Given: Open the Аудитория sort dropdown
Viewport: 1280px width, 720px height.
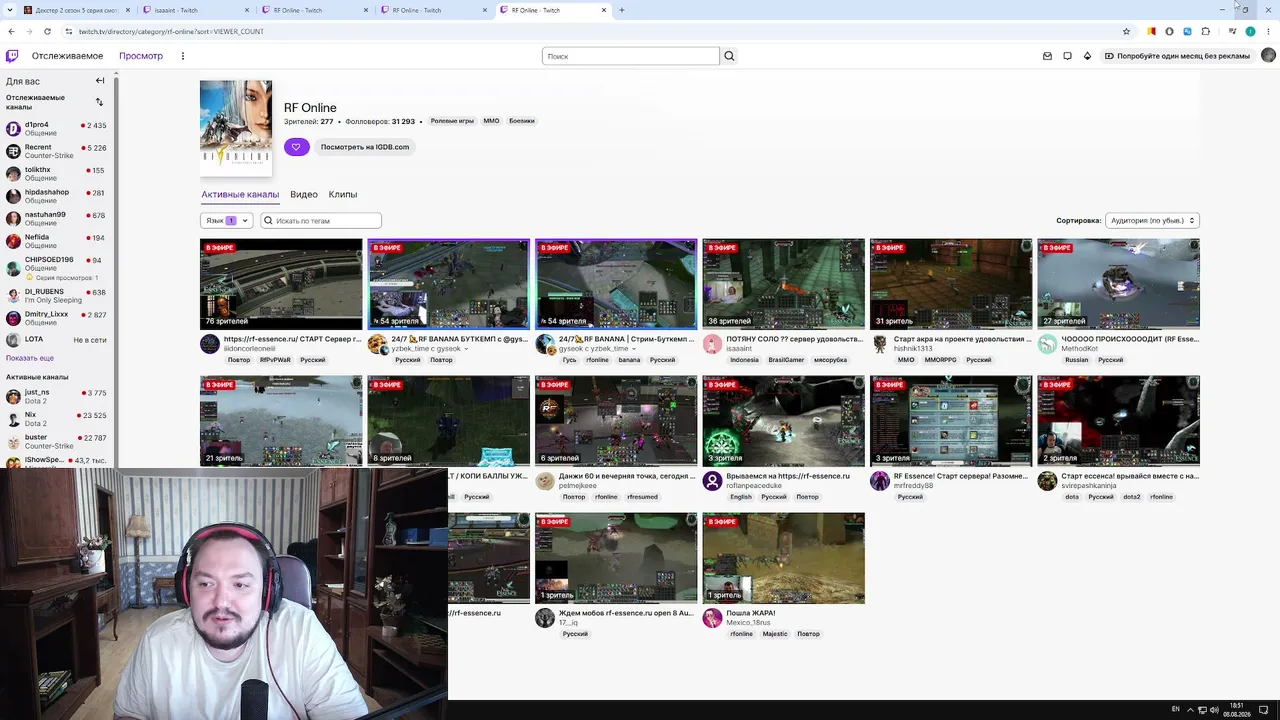Looking at the screenshot, I should 1152,220.
